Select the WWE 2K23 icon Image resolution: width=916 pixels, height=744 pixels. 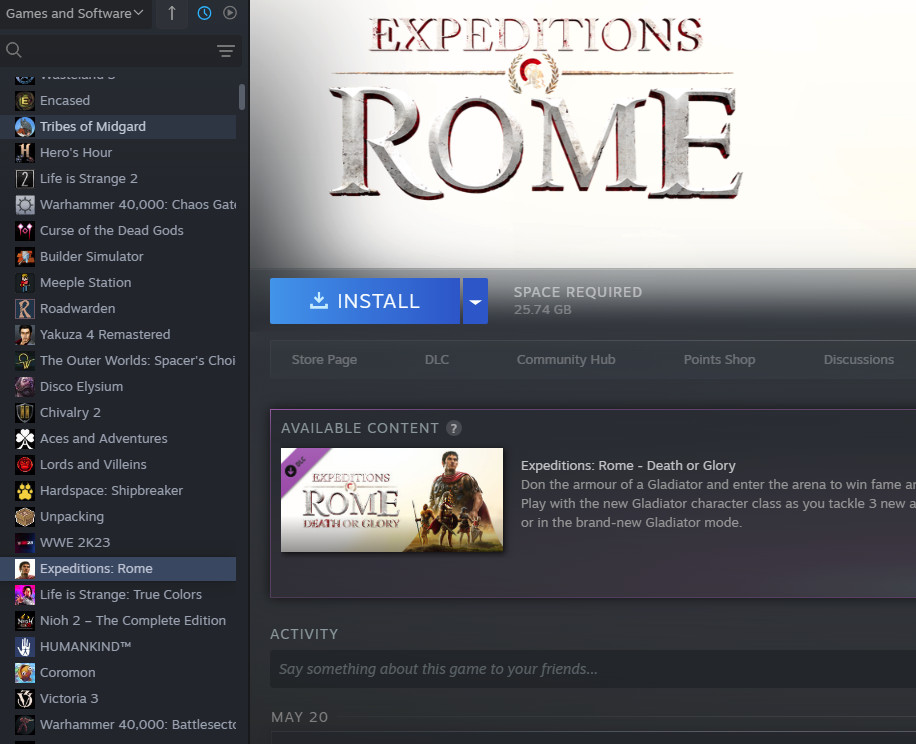(25, 543)
